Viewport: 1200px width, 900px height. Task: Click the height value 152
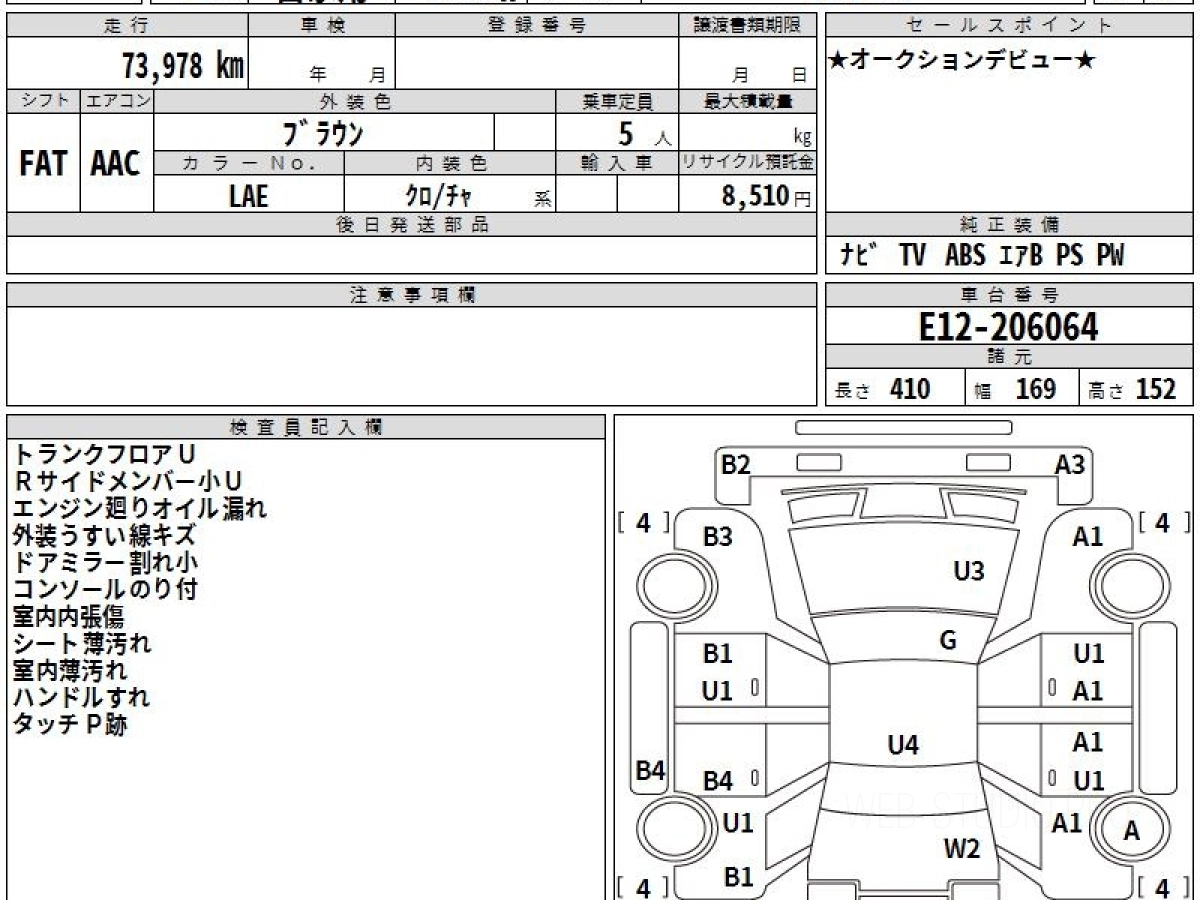pos(1156,389)
